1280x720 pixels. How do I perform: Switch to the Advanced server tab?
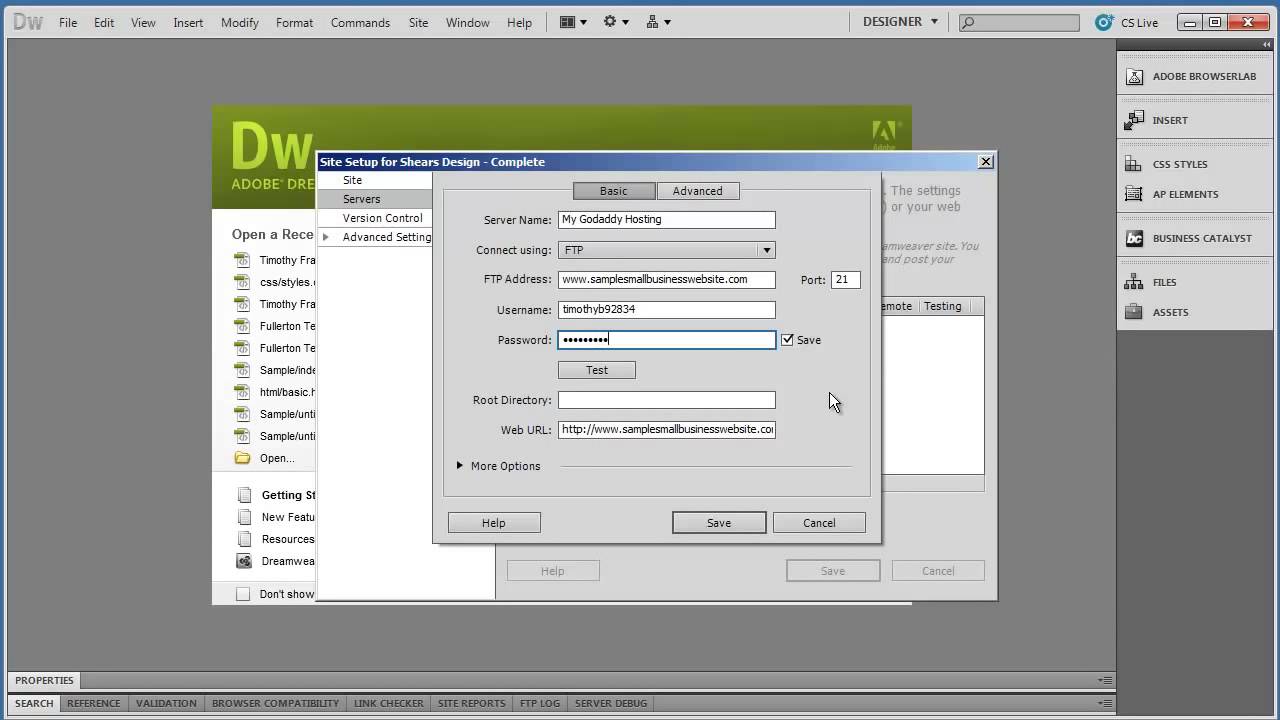697,191
